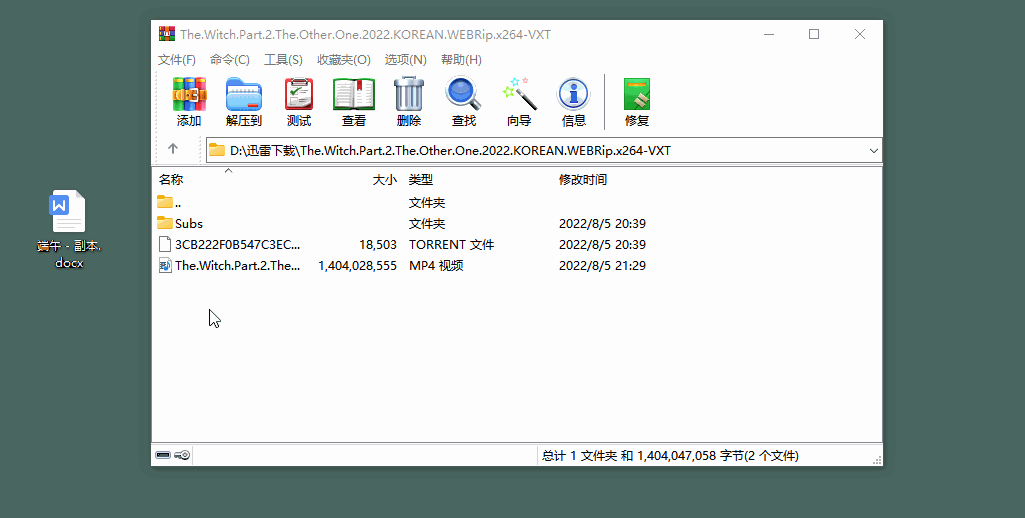Open the 帮助(H) menu
1025x518 pixels.
tap(461, 60)
